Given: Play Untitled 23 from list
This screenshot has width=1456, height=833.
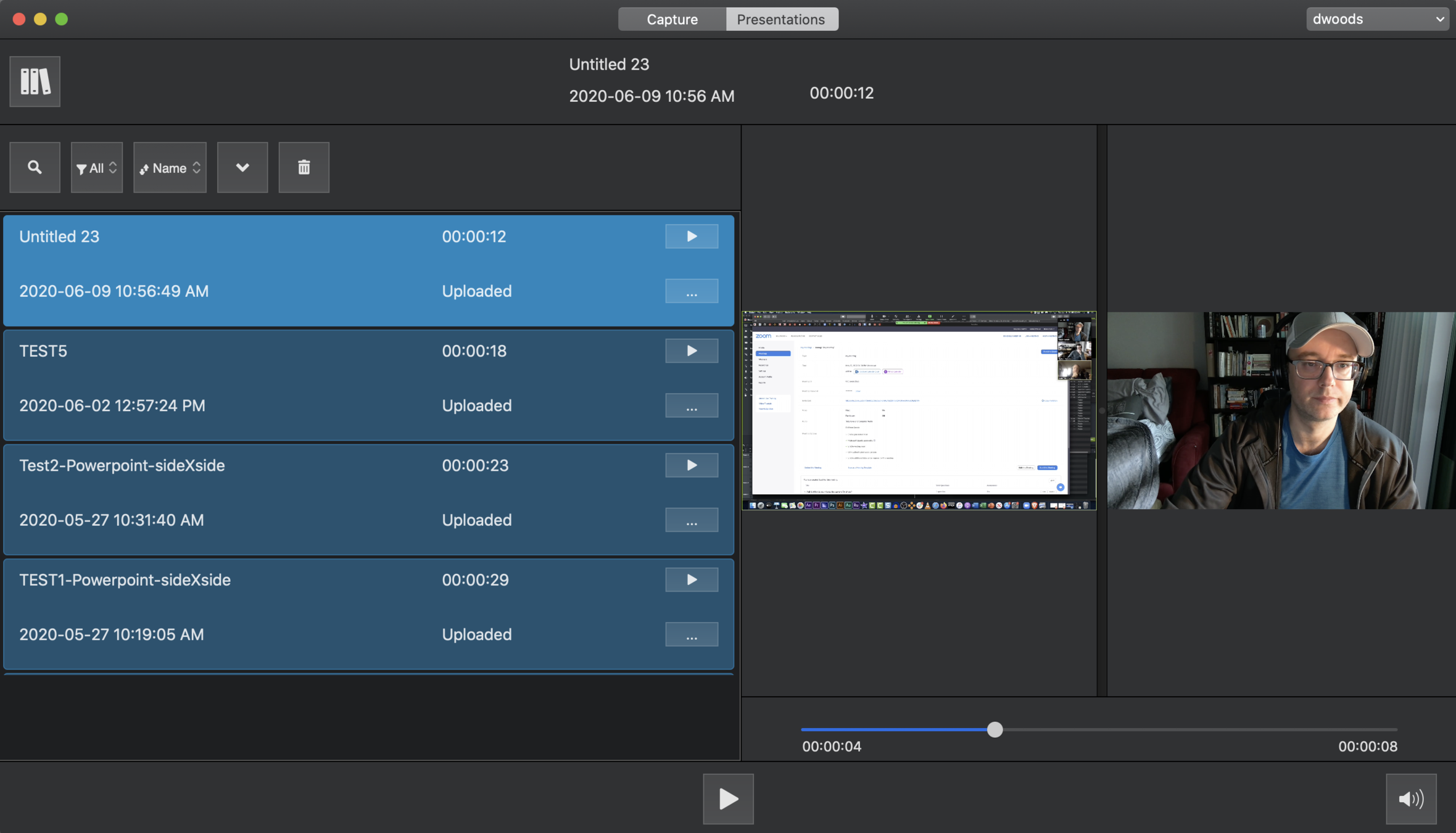Looking at the screenshot, I should coord(691,236).
